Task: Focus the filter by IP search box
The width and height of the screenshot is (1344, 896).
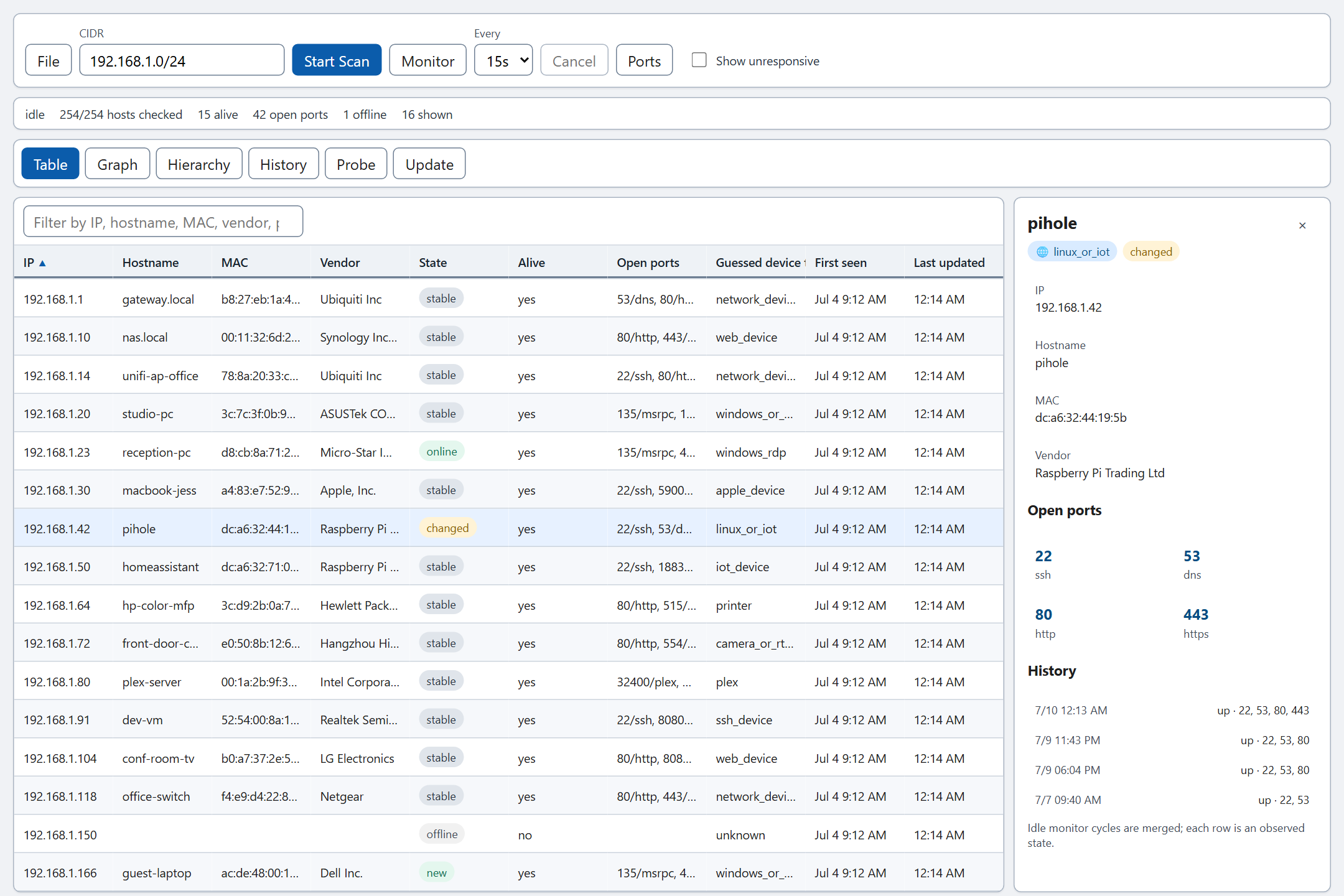Action: coord(163,222)
